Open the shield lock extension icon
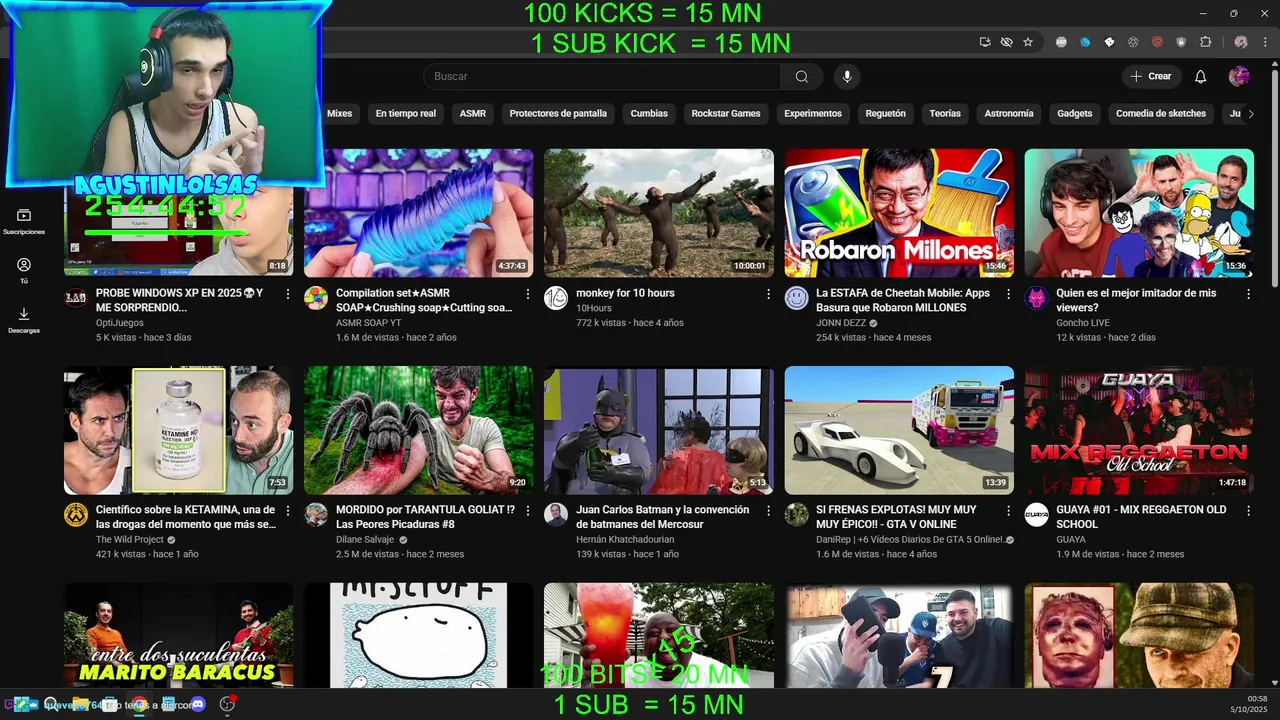The image size is (1280, 720). [x=1181, y=42]
